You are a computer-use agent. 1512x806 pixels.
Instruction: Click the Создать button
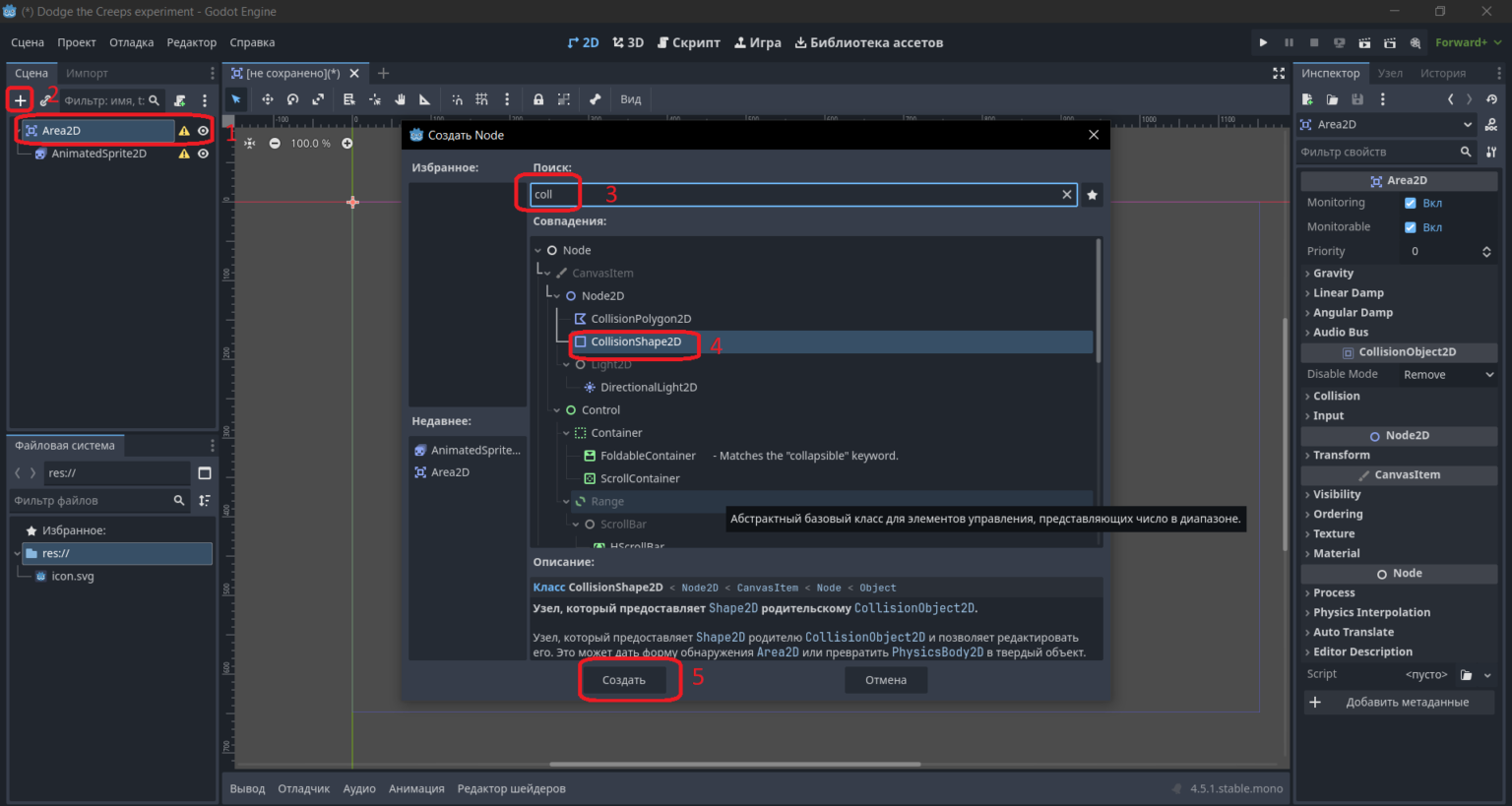coord(624,680)
